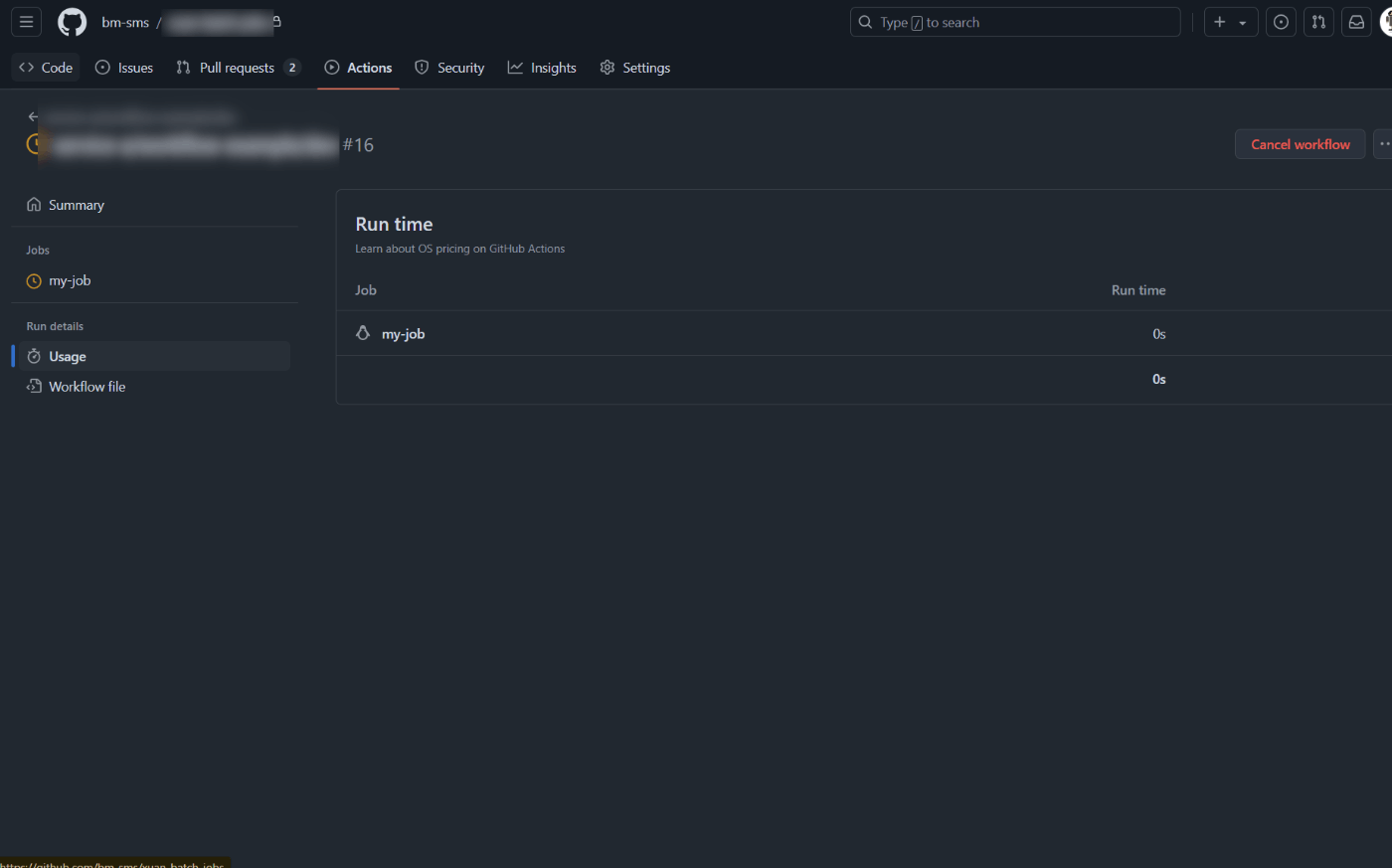Click the Actions tab play icon

332,68
